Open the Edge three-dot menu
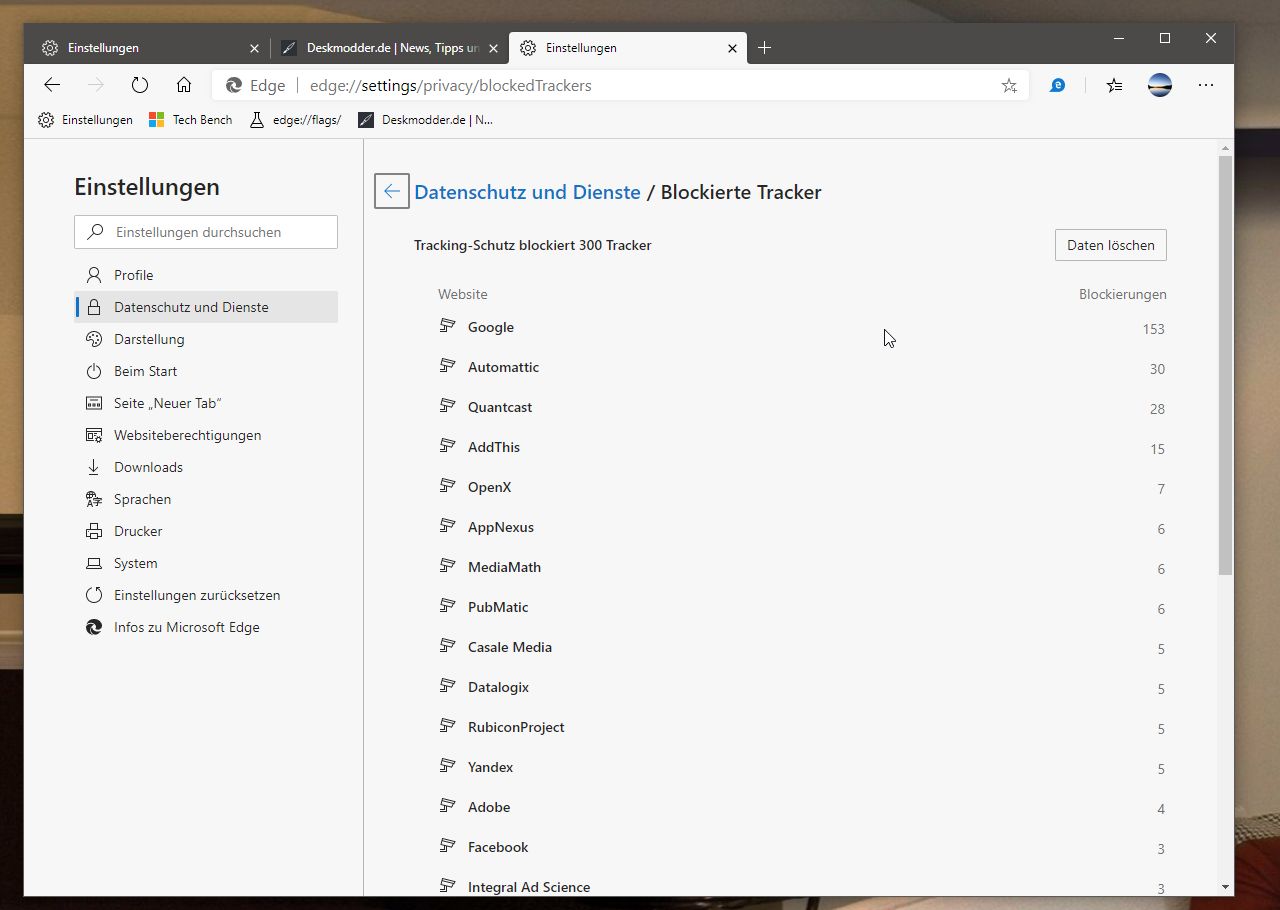 (1206, 86)
